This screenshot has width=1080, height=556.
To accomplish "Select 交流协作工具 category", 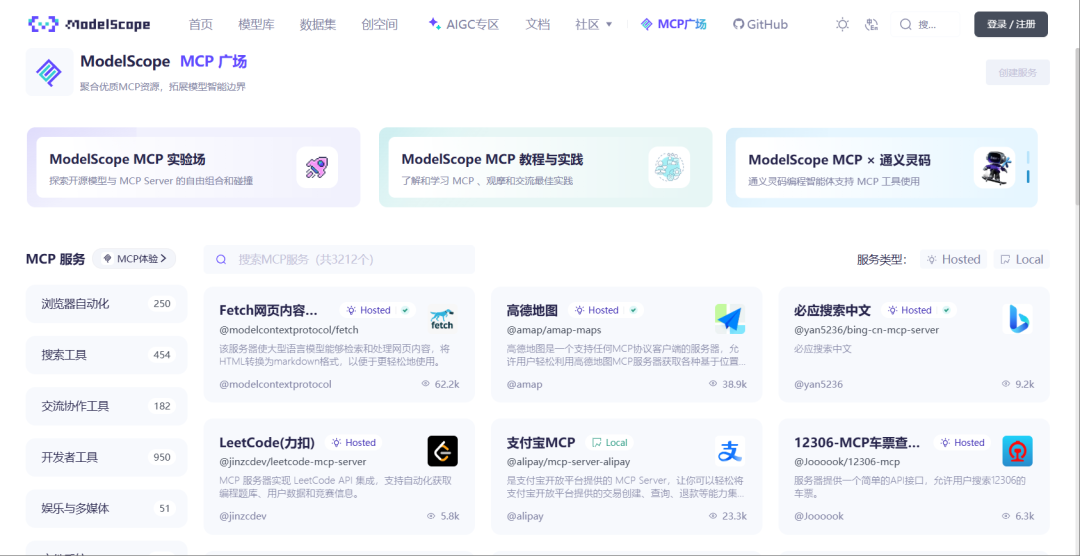I will pos(107,406).
